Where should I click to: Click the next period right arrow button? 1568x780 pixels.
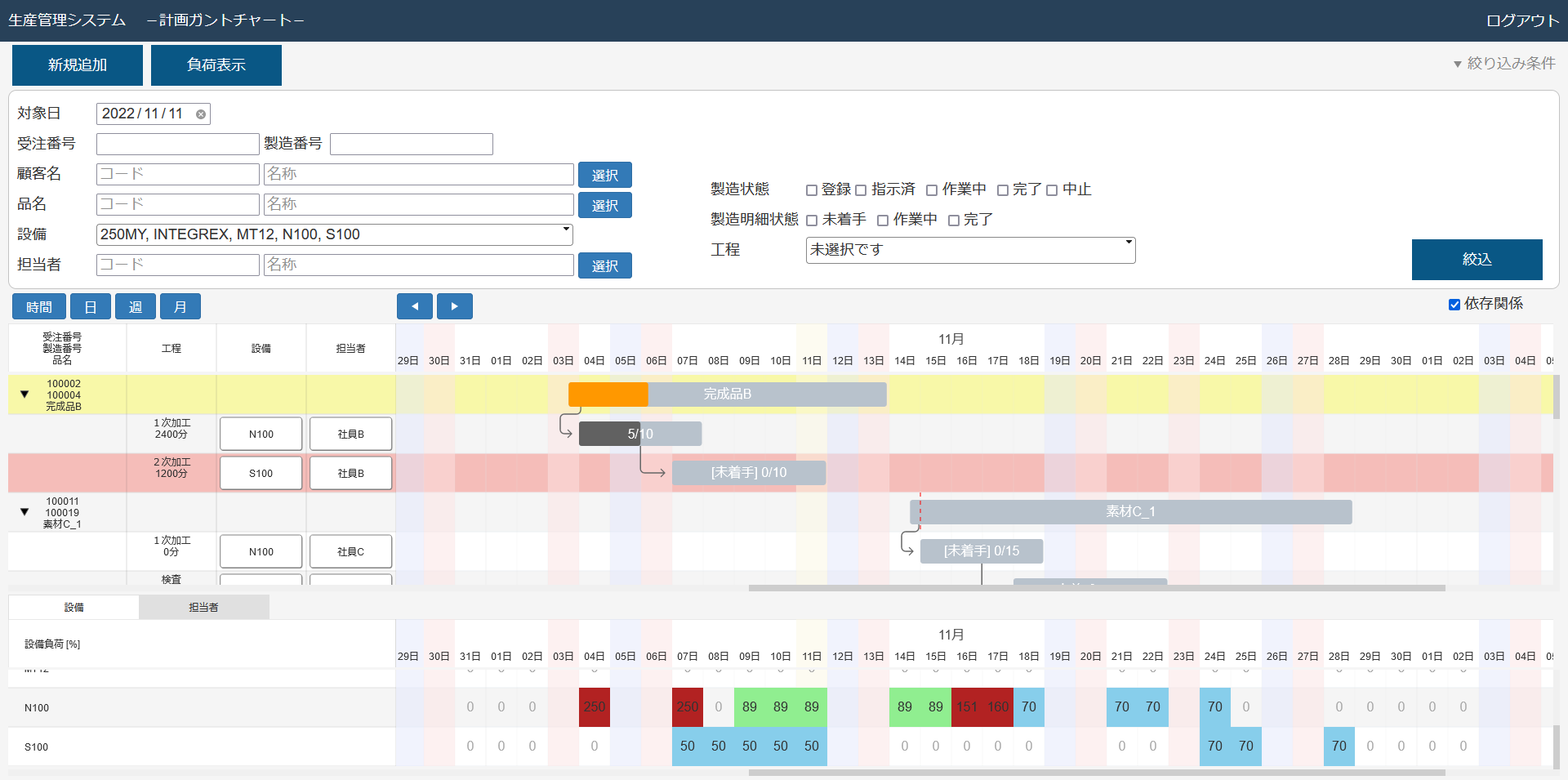point(455,306)
